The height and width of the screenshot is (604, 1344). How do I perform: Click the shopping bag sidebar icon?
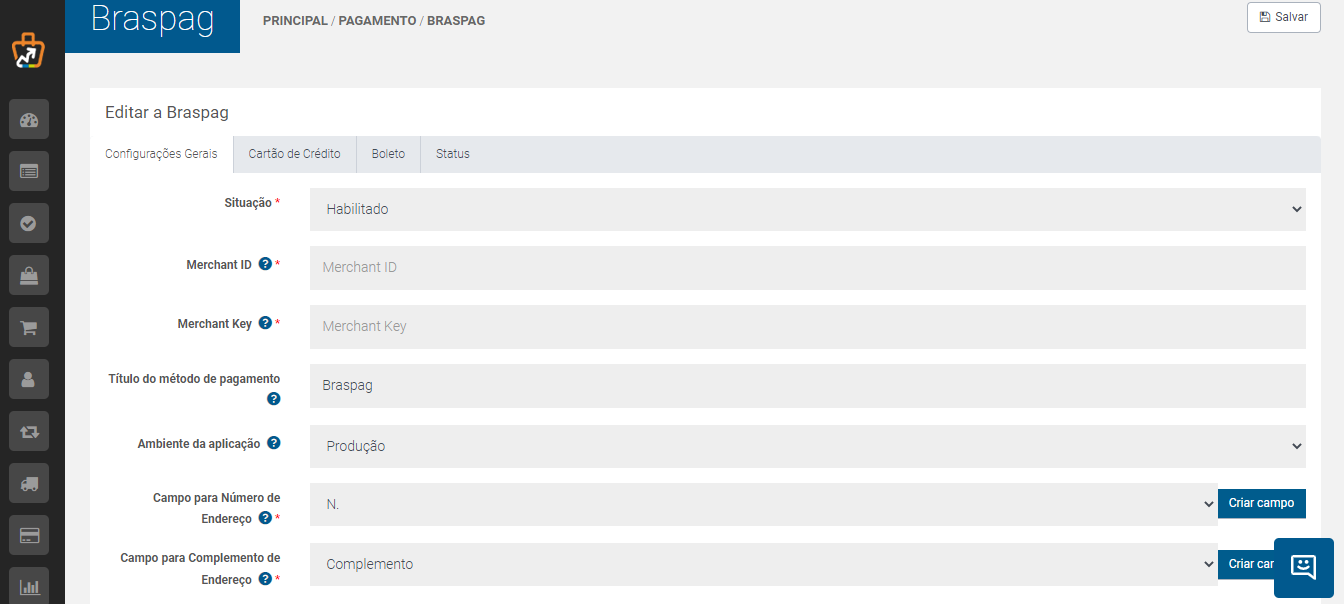[29, 274]
